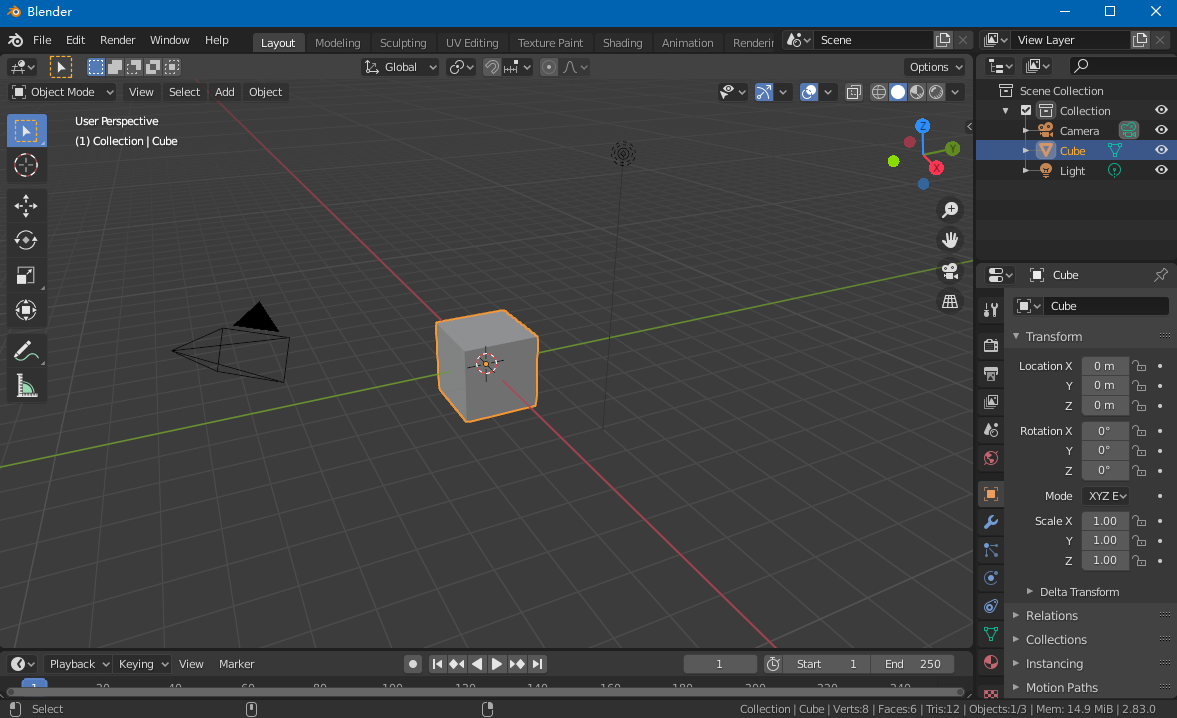Screen dimensions: 1177x718
Task: Select the Move tool in the toolbar
Action: [26, 205]
